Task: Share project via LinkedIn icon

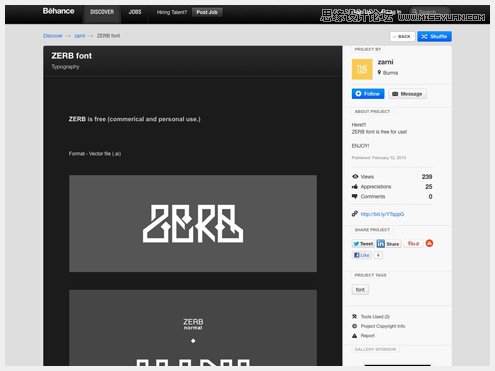Action: click(381, 244)
